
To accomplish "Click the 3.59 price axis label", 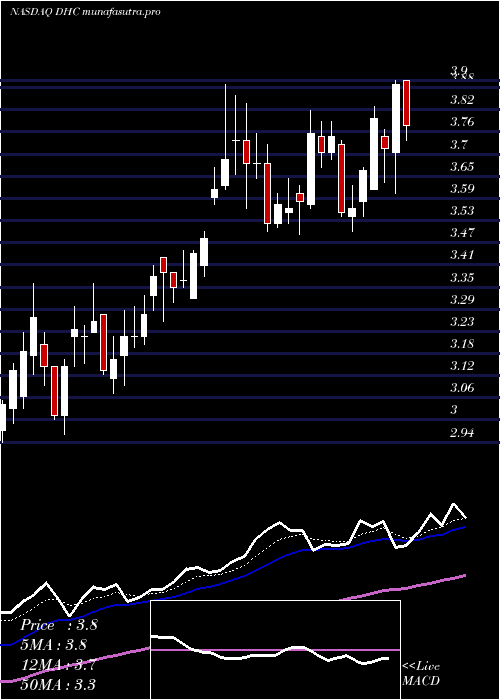I will point(462,188).
